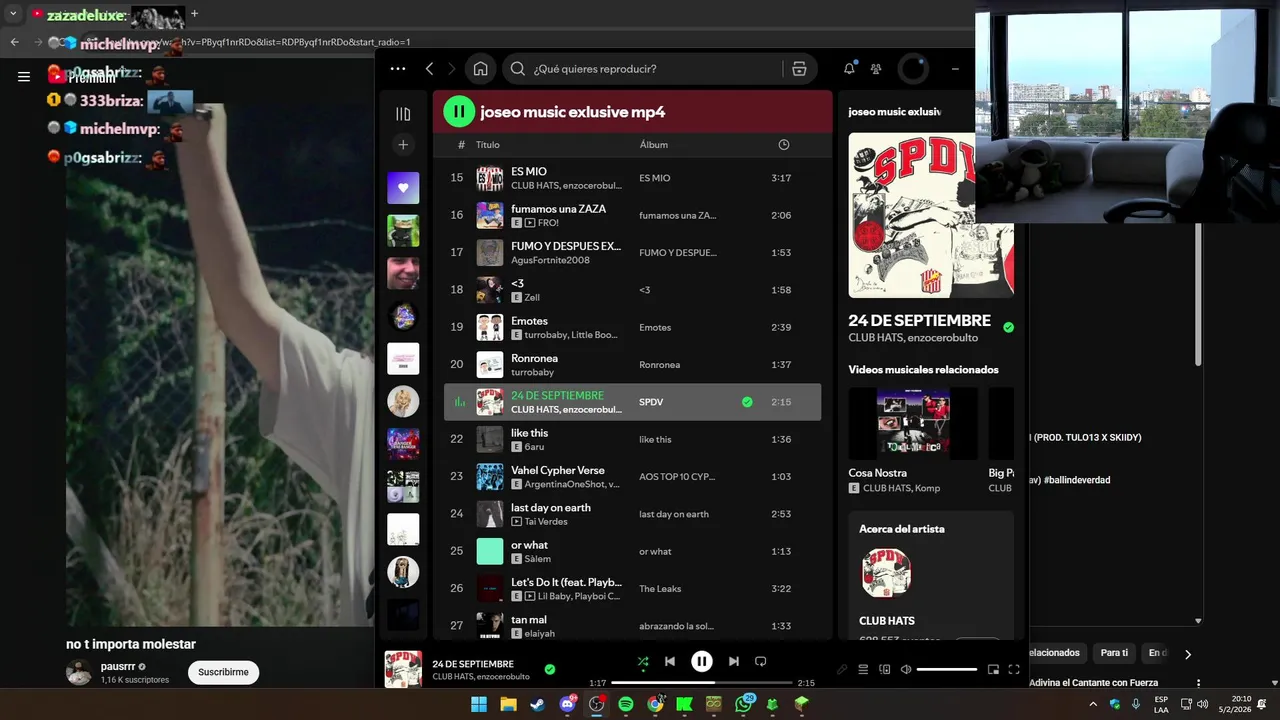Open Discord from the taskbar

click(x=568, y=704)
